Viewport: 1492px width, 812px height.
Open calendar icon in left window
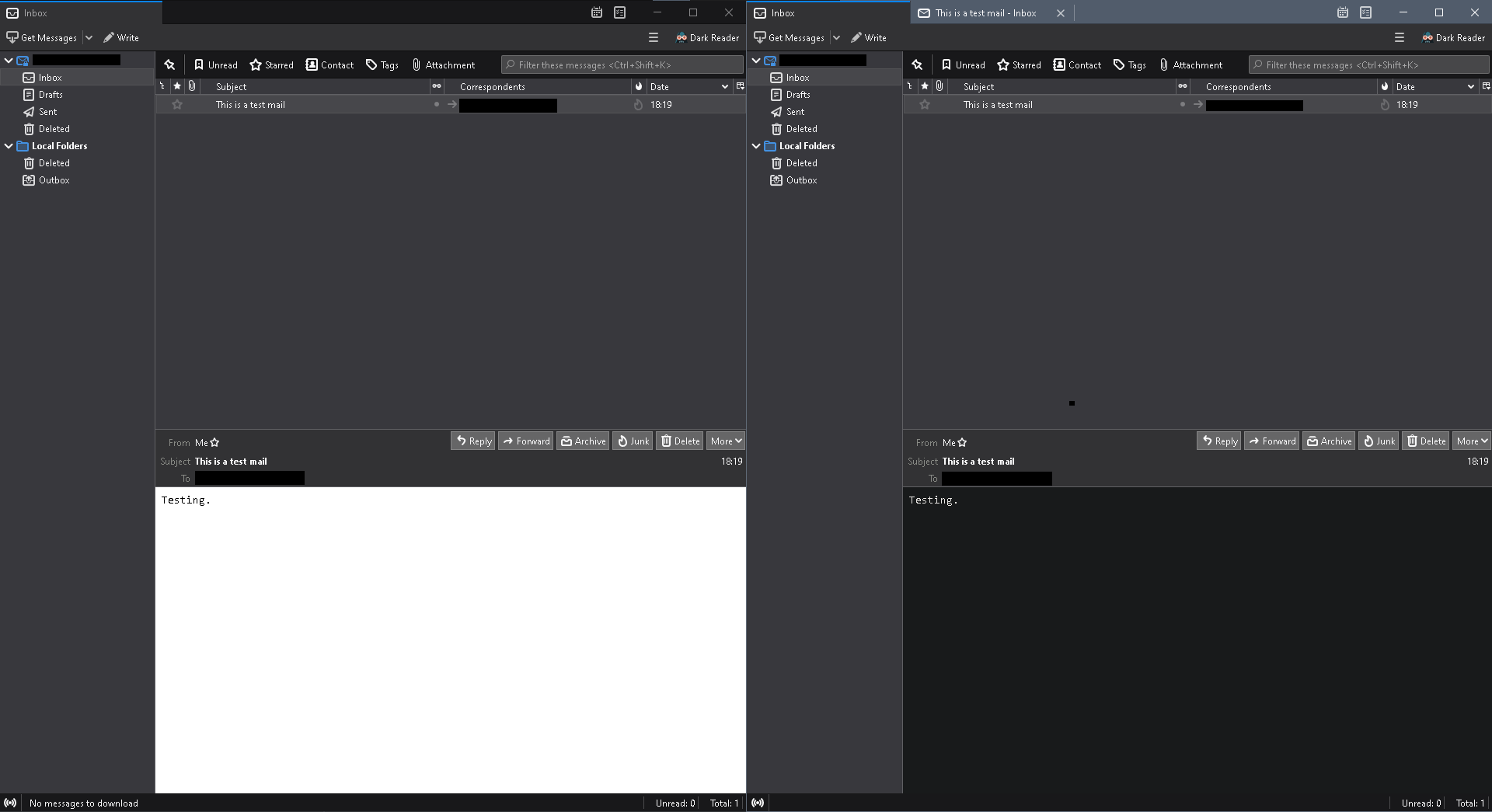coord(596,12)
